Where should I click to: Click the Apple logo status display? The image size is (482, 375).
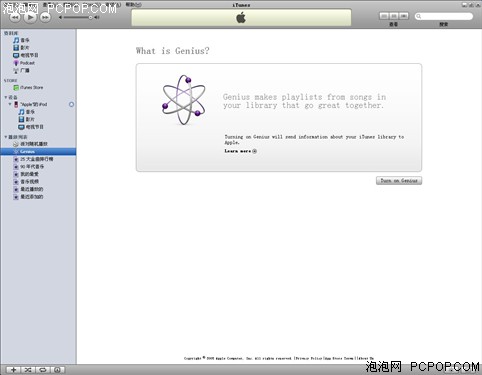[241, 17]
